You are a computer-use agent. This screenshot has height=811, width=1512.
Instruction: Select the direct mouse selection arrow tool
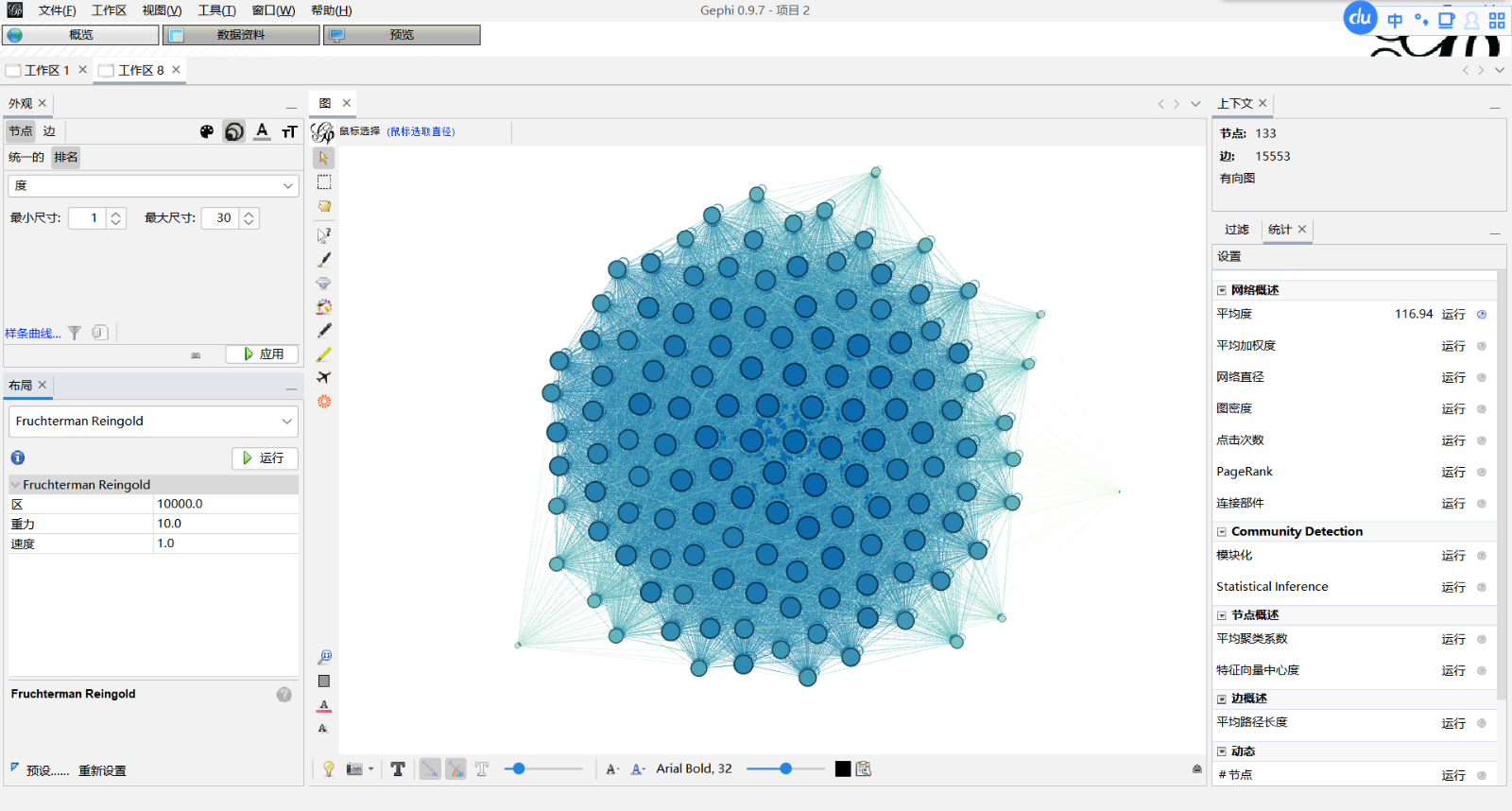[324, 158]
